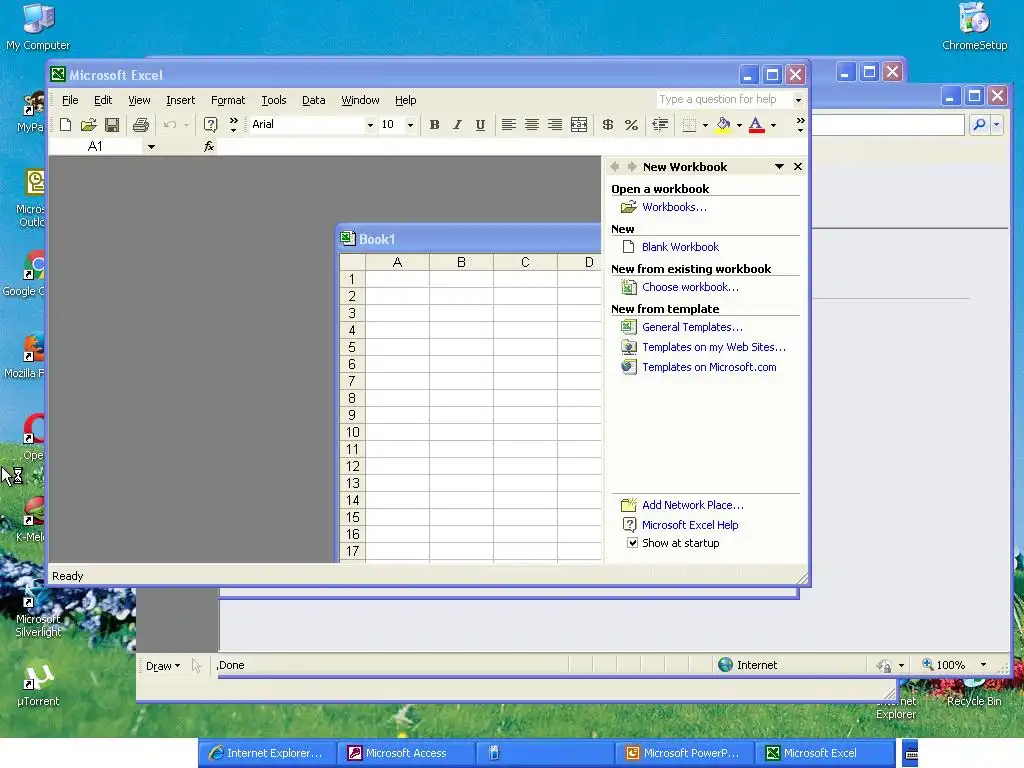Open the µTorrent desktop icon
Image resolution: width=1024 pixels, height=768 pixels.
(38, 686)
